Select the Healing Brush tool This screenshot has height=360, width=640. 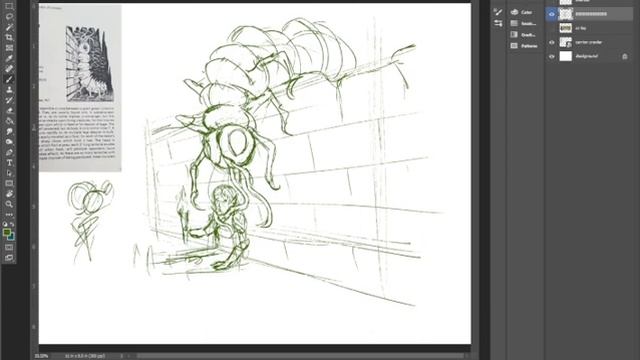tap(9, 69)
